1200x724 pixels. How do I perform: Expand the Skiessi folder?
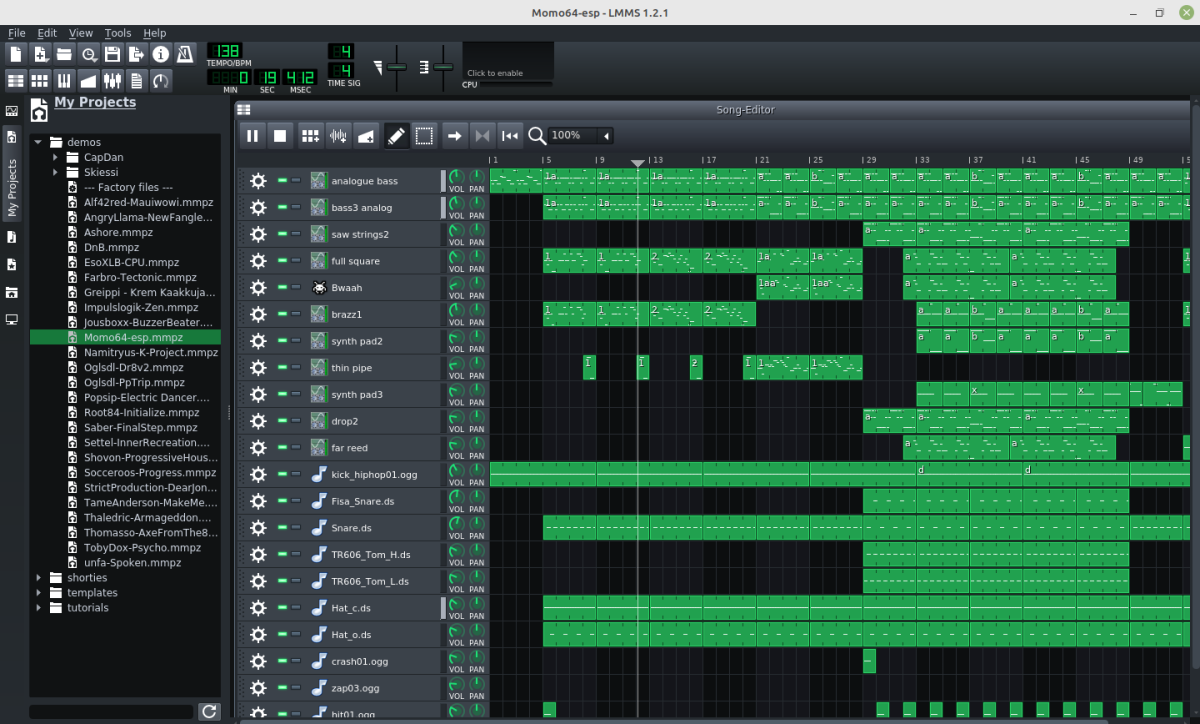coord(56,172)
